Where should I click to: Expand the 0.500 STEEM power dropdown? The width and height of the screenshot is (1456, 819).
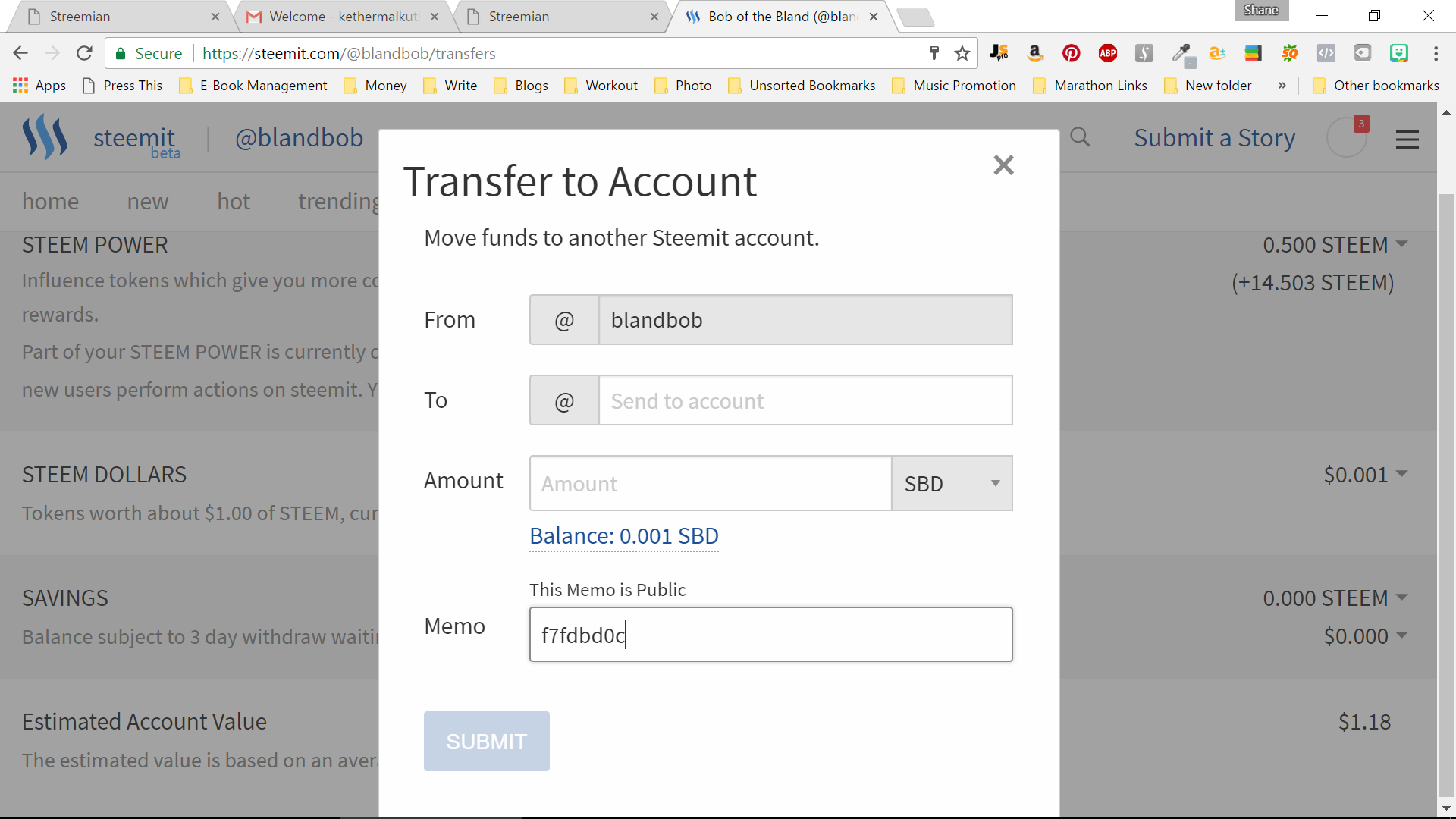tap(1335, 245)
